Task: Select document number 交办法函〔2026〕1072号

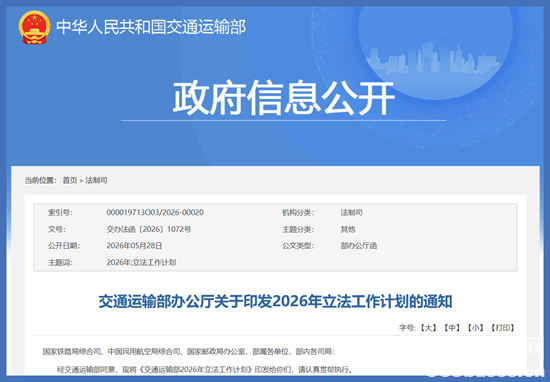Action: click(x=149, y=229)
